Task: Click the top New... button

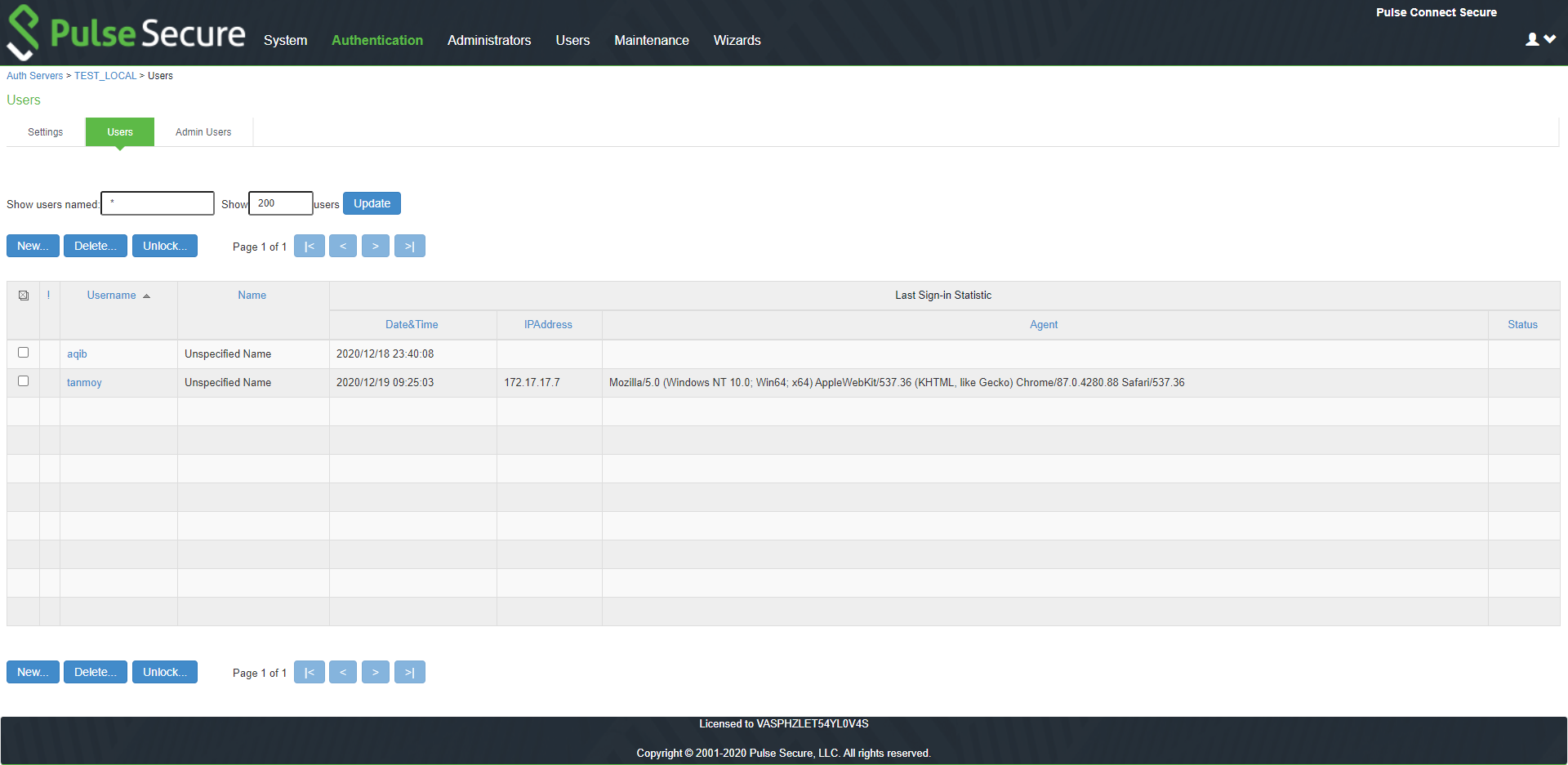Action: pyautogui.click(x=33, y=246)
